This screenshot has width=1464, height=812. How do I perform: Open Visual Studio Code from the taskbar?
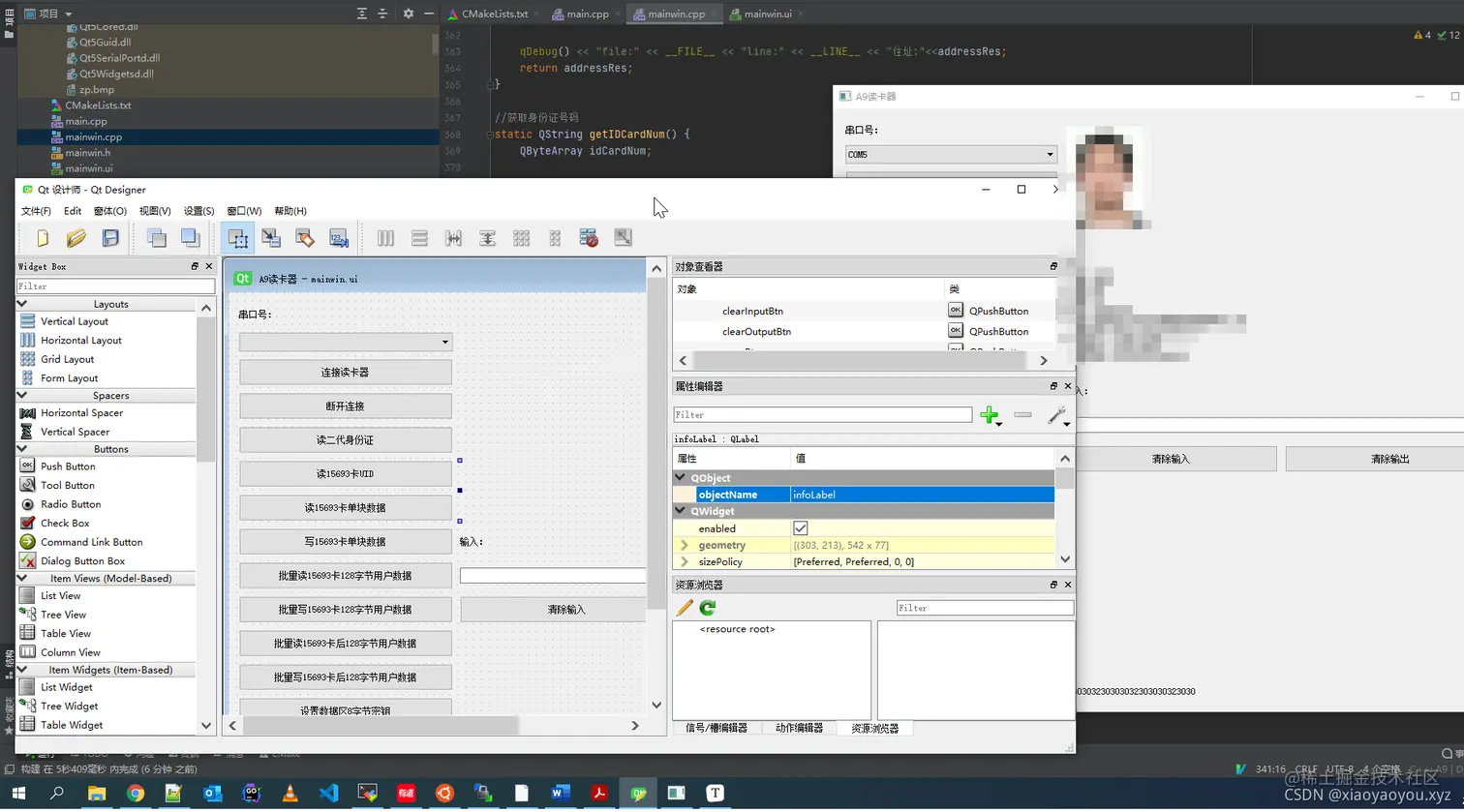coord(328,793)
